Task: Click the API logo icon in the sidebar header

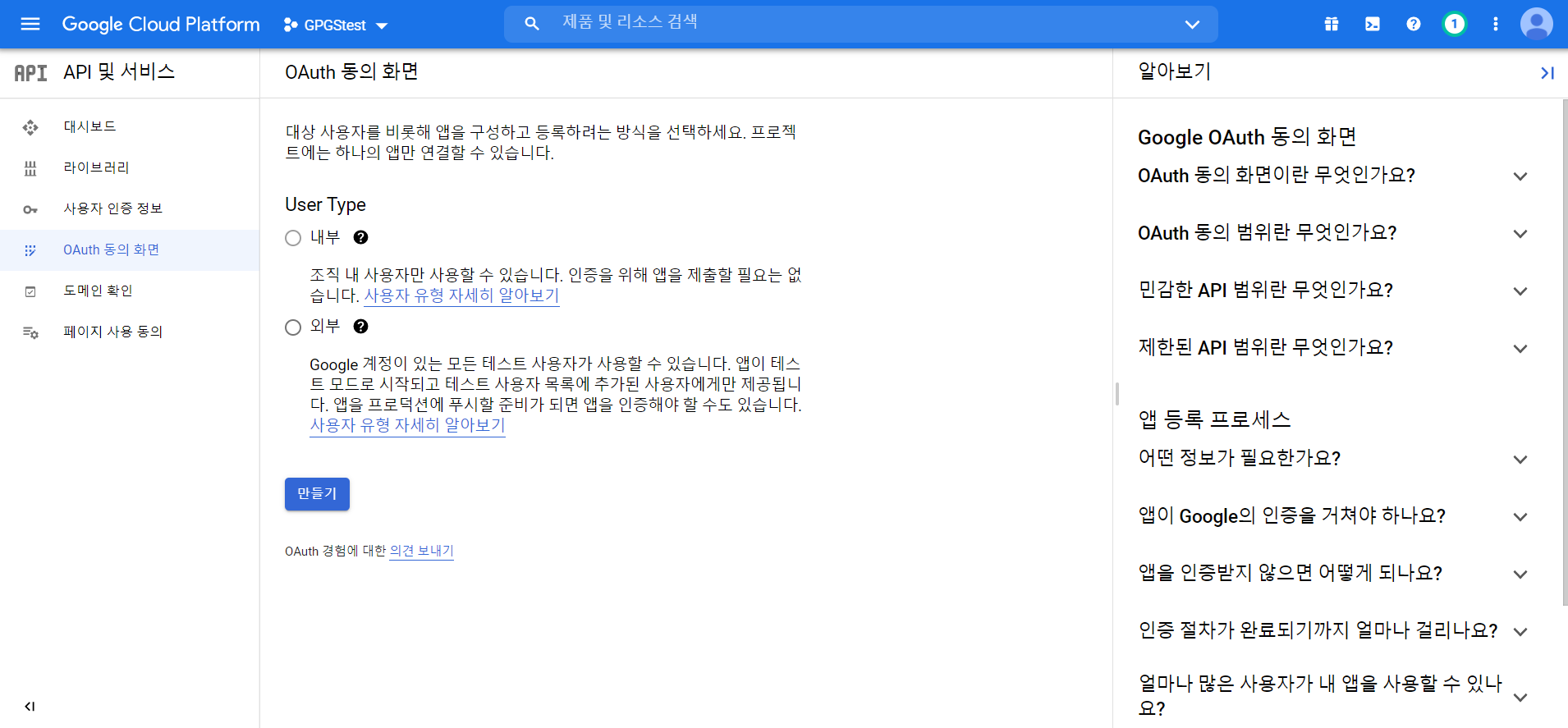Action: pyautogui.click(x=31, y=73)
